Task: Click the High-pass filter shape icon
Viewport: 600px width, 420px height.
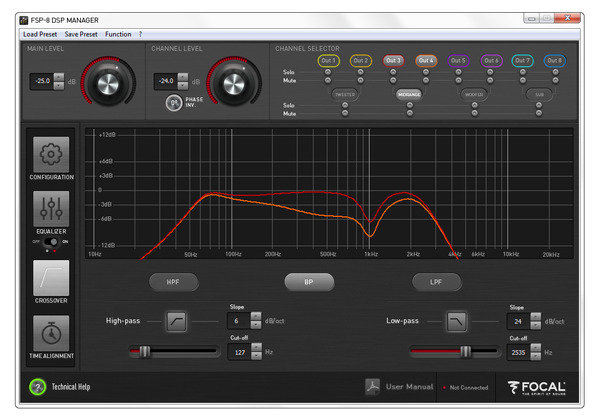Action: coord(176,321)
